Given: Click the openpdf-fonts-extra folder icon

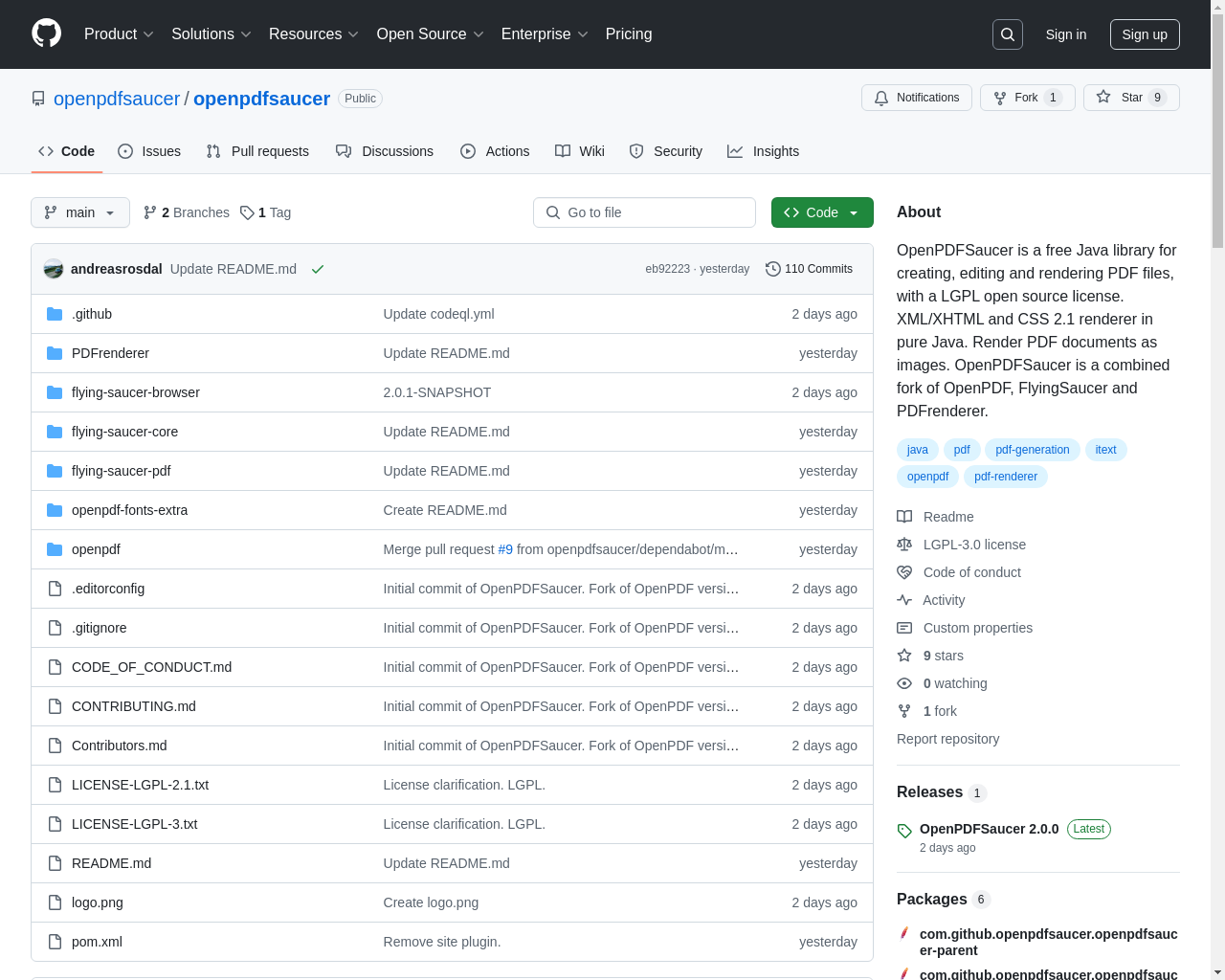Looking at the screenshot, I should (x=55, y=510).
